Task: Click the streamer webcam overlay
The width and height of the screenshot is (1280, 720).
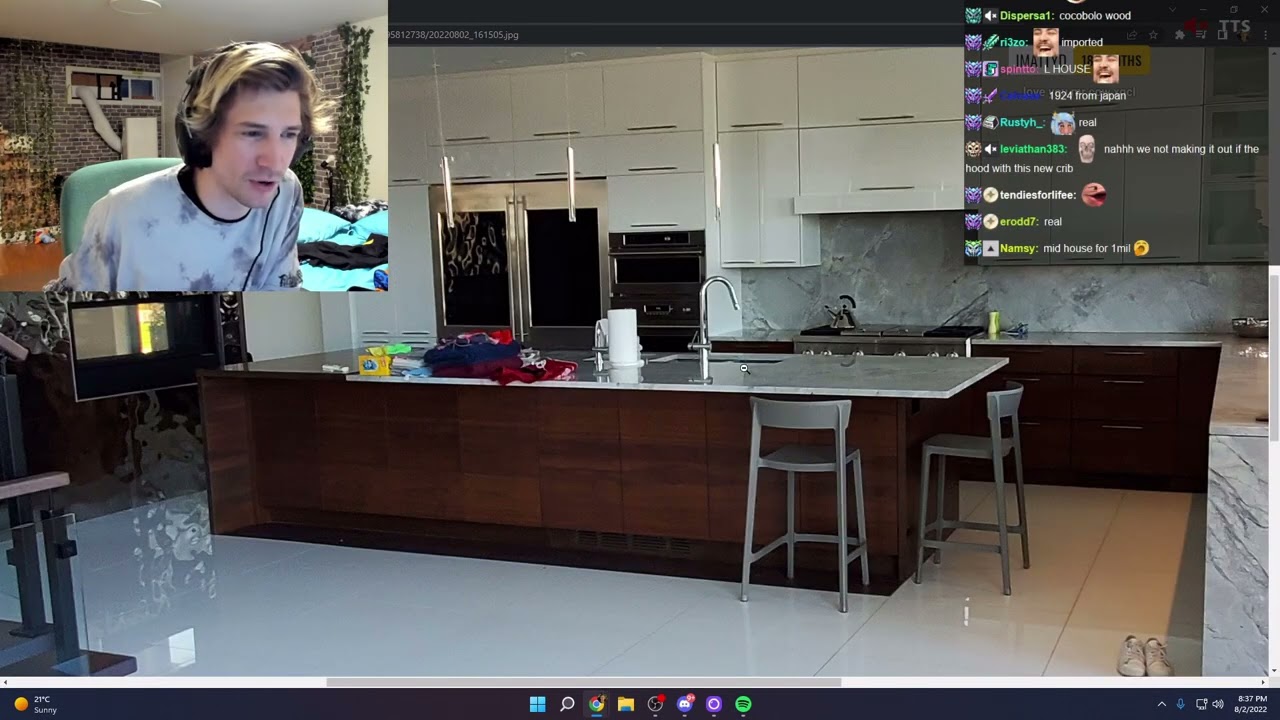Action: (194, 146)
